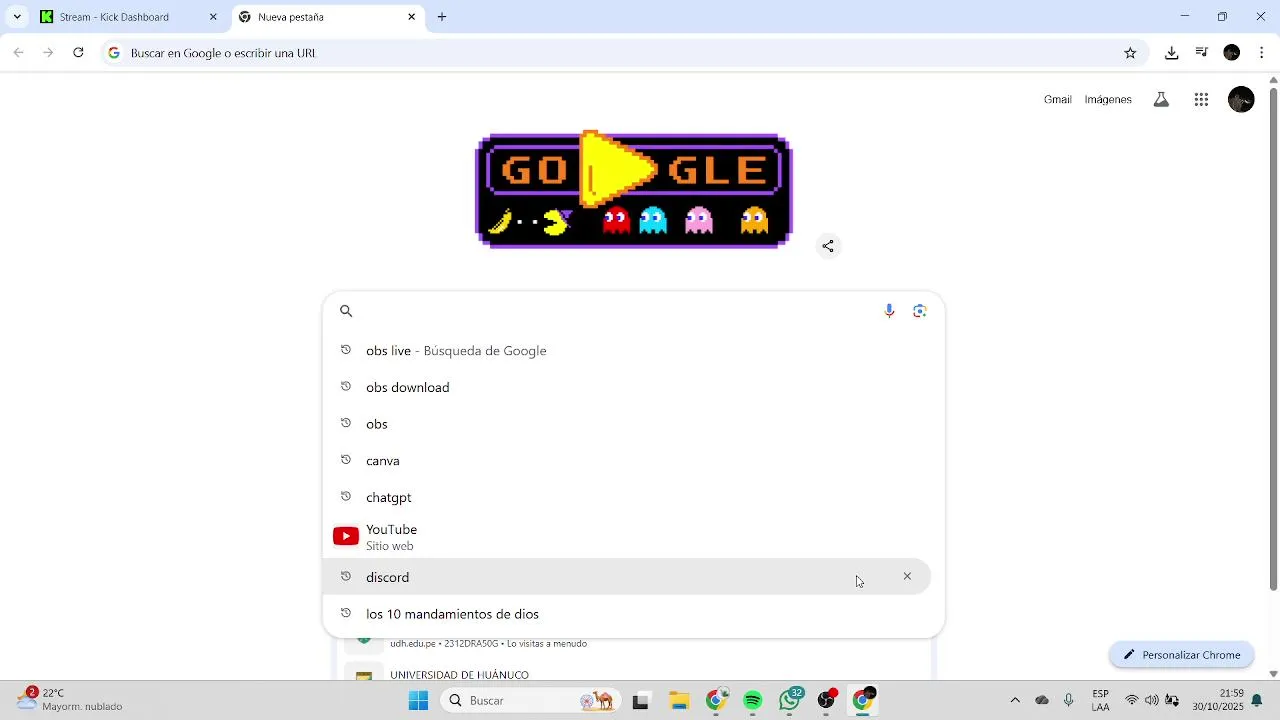This screenshot has height=720, width=1280.
Task: Select the 'discord' suggestion
Action: click(x=628, y=577)
